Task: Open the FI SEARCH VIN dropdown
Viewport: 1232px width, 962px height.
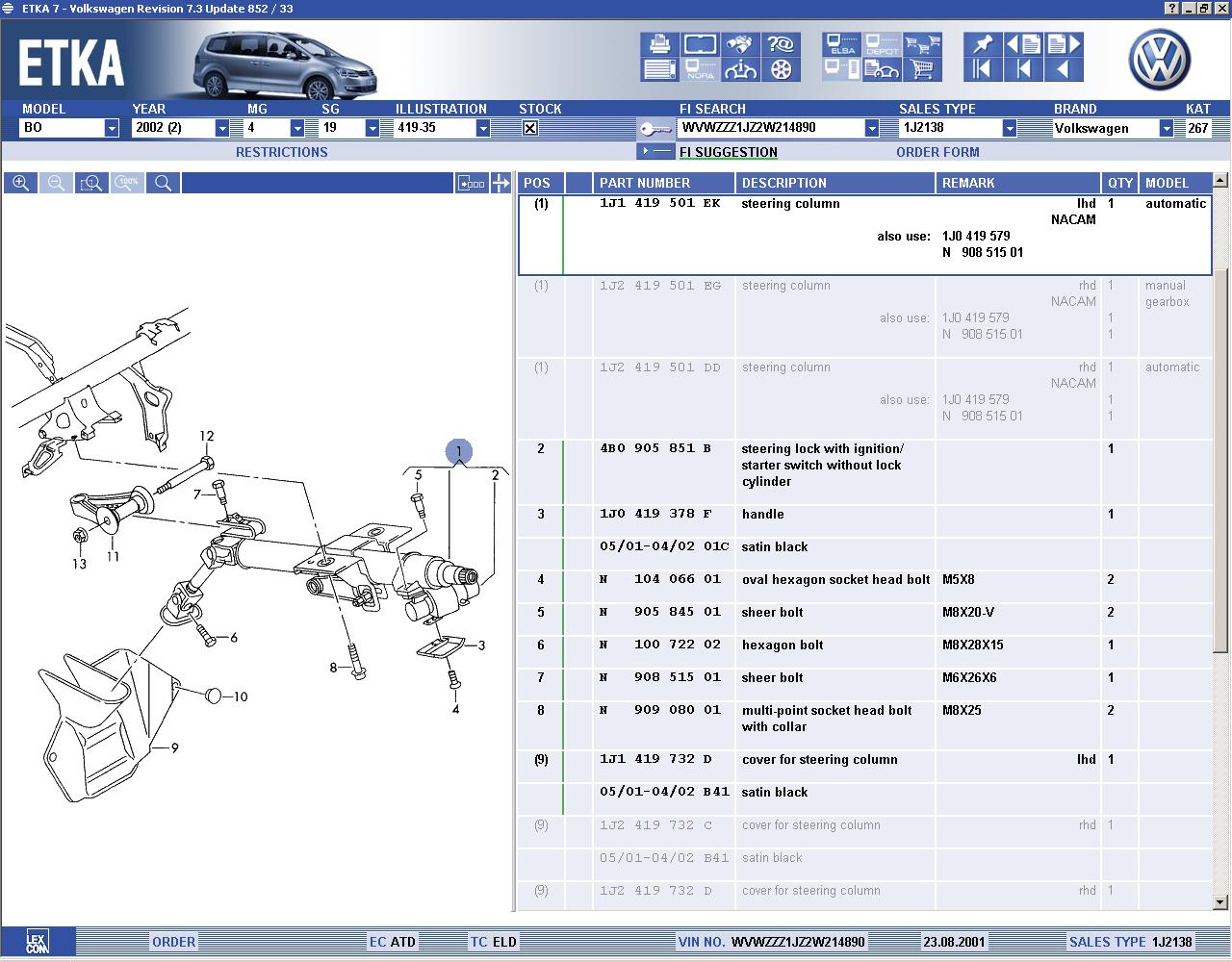Action: click(872, 128)
